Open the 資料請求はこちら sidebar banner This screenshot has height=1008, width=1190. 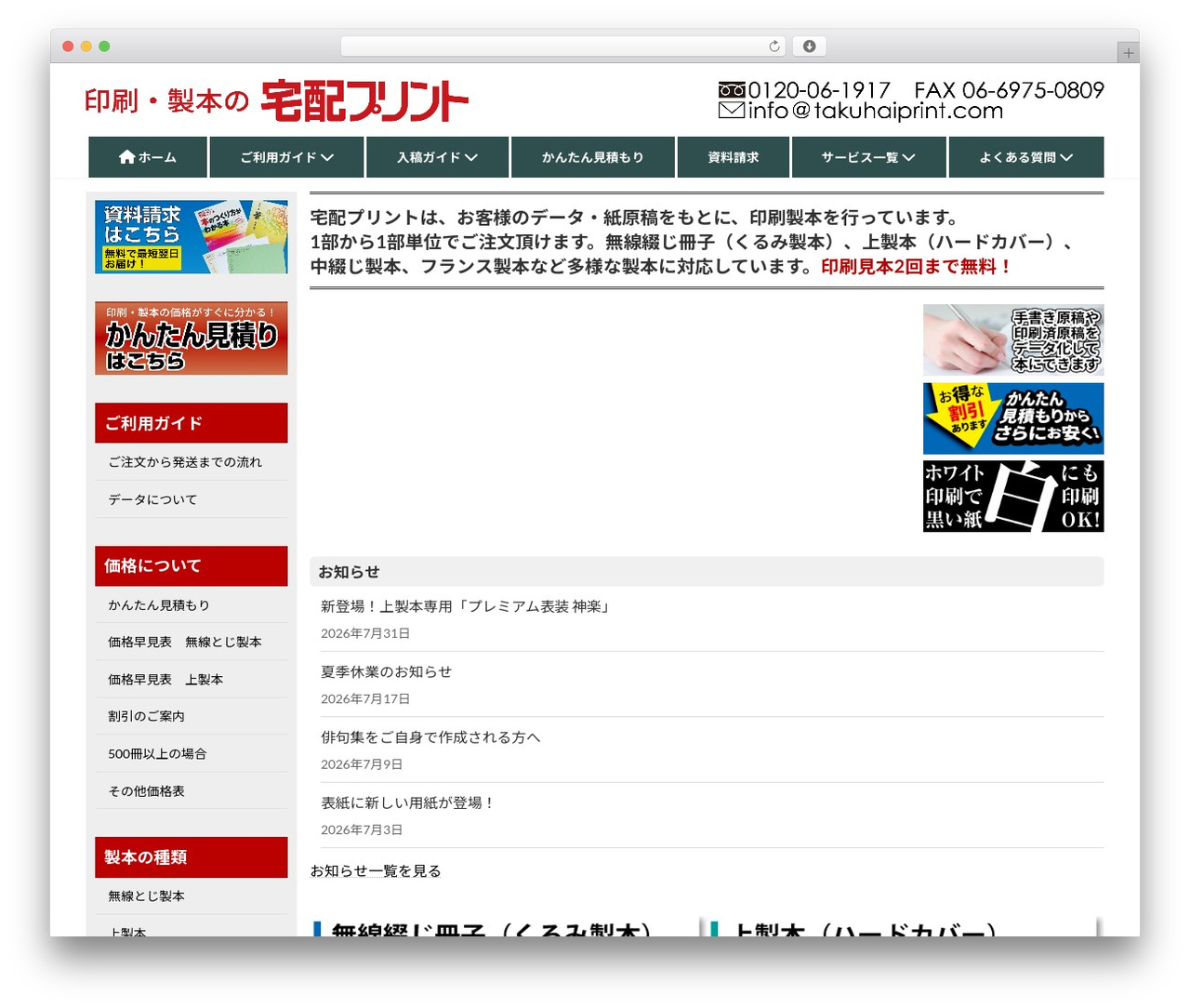tap(192, 236)
